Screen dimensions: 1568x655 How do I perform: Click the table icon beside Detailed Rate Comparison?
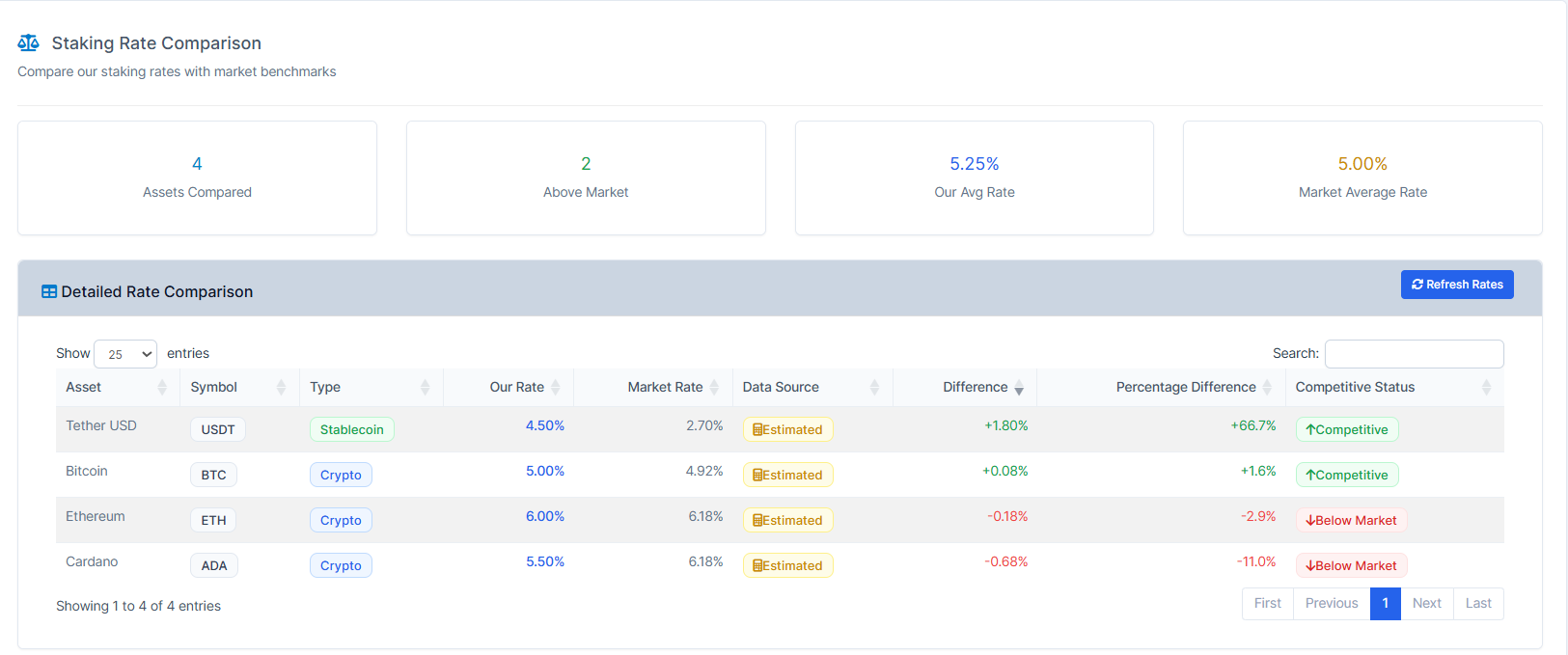coord(49,291)
